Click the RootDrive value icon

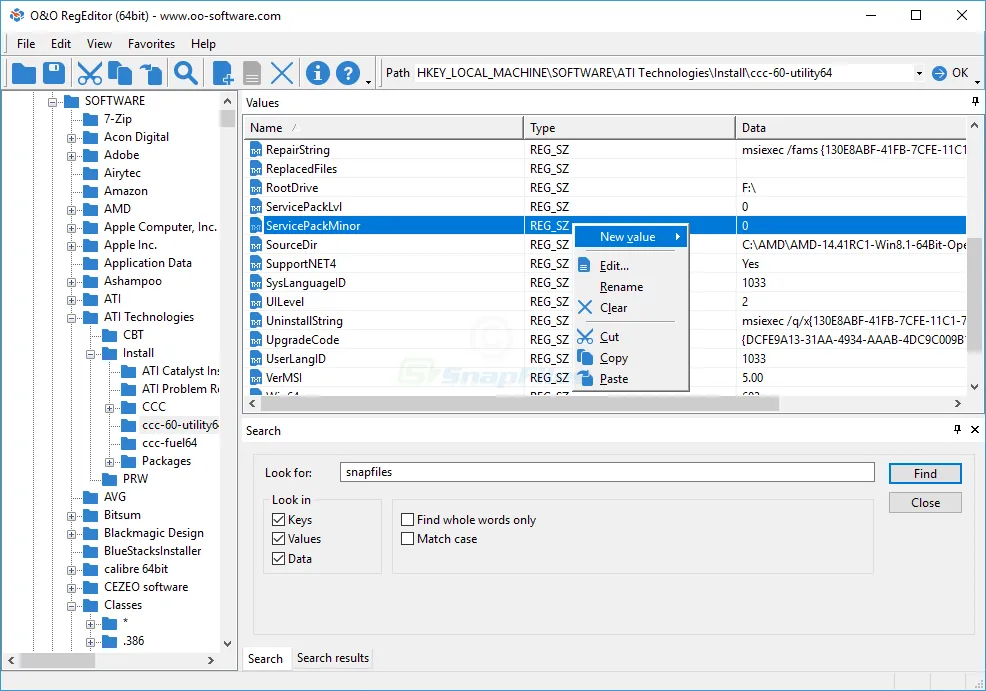click(255, 188)
